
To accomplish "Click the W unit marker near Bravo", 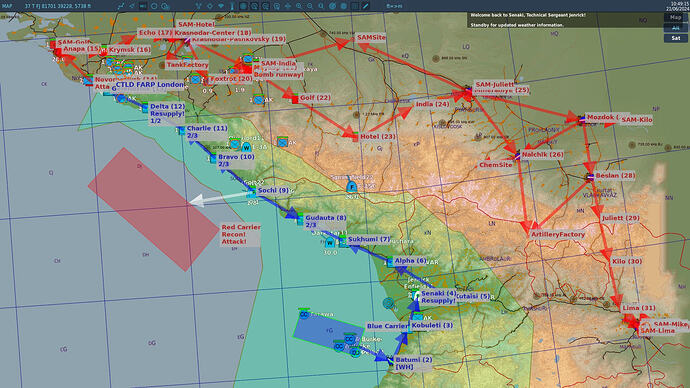I will point(246,147).
